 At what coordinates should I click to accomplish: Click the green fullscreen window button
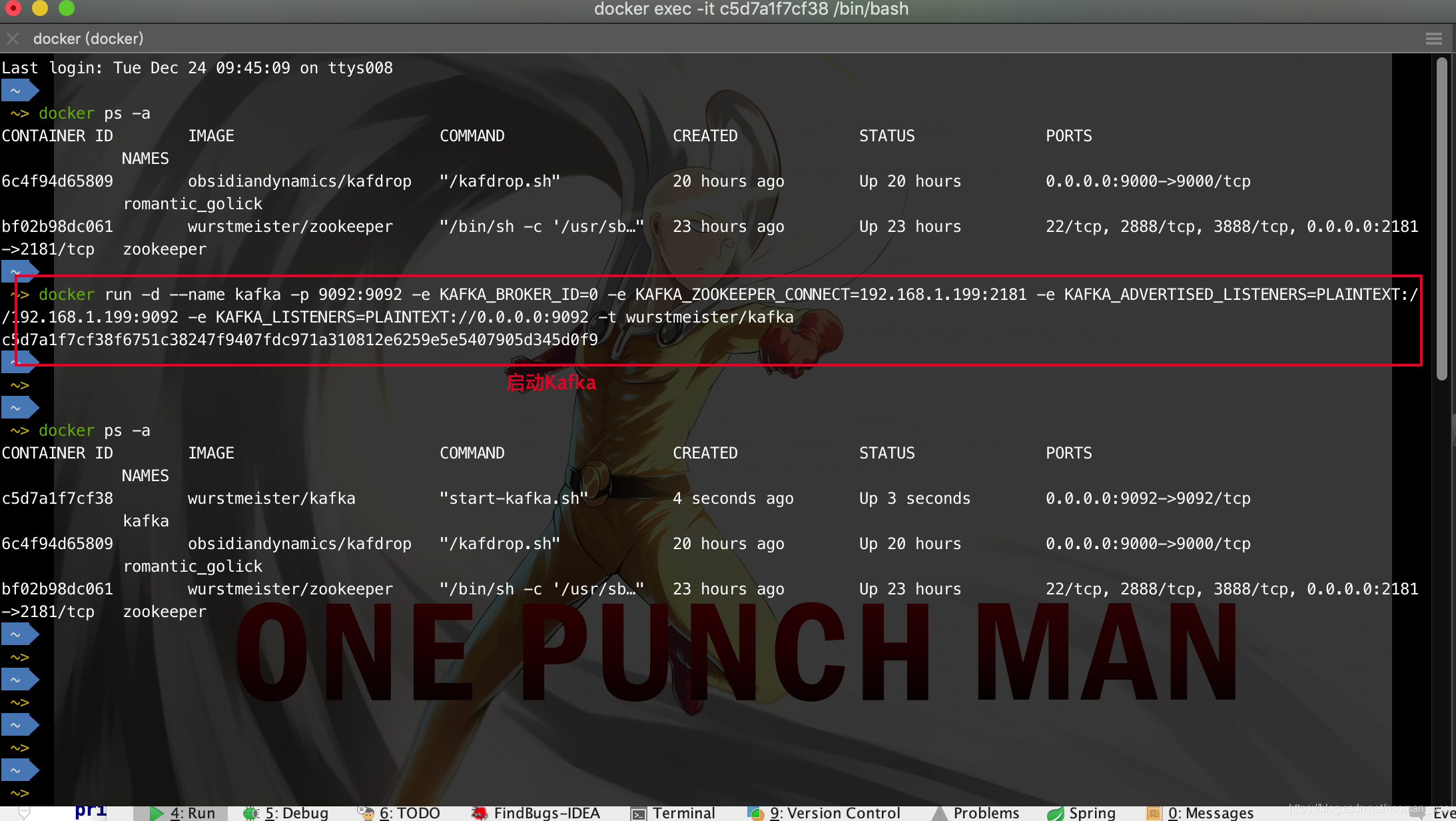[67, 8]
